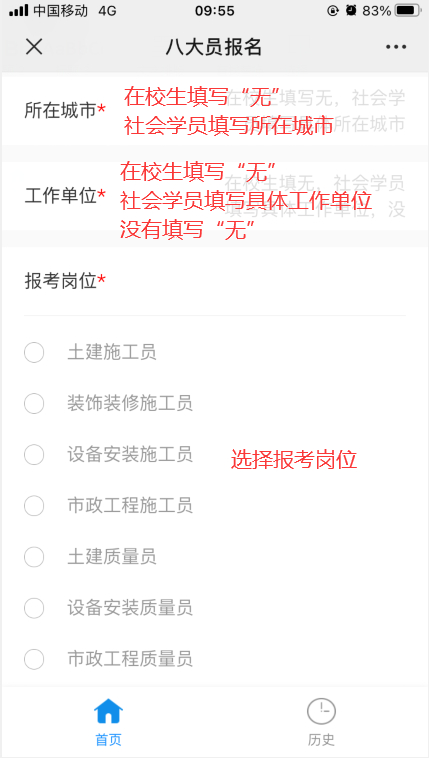Choose 市政工程施工员 radio button
The width and height of the screenshot is (429, 758).
click(x=34, y=506)
